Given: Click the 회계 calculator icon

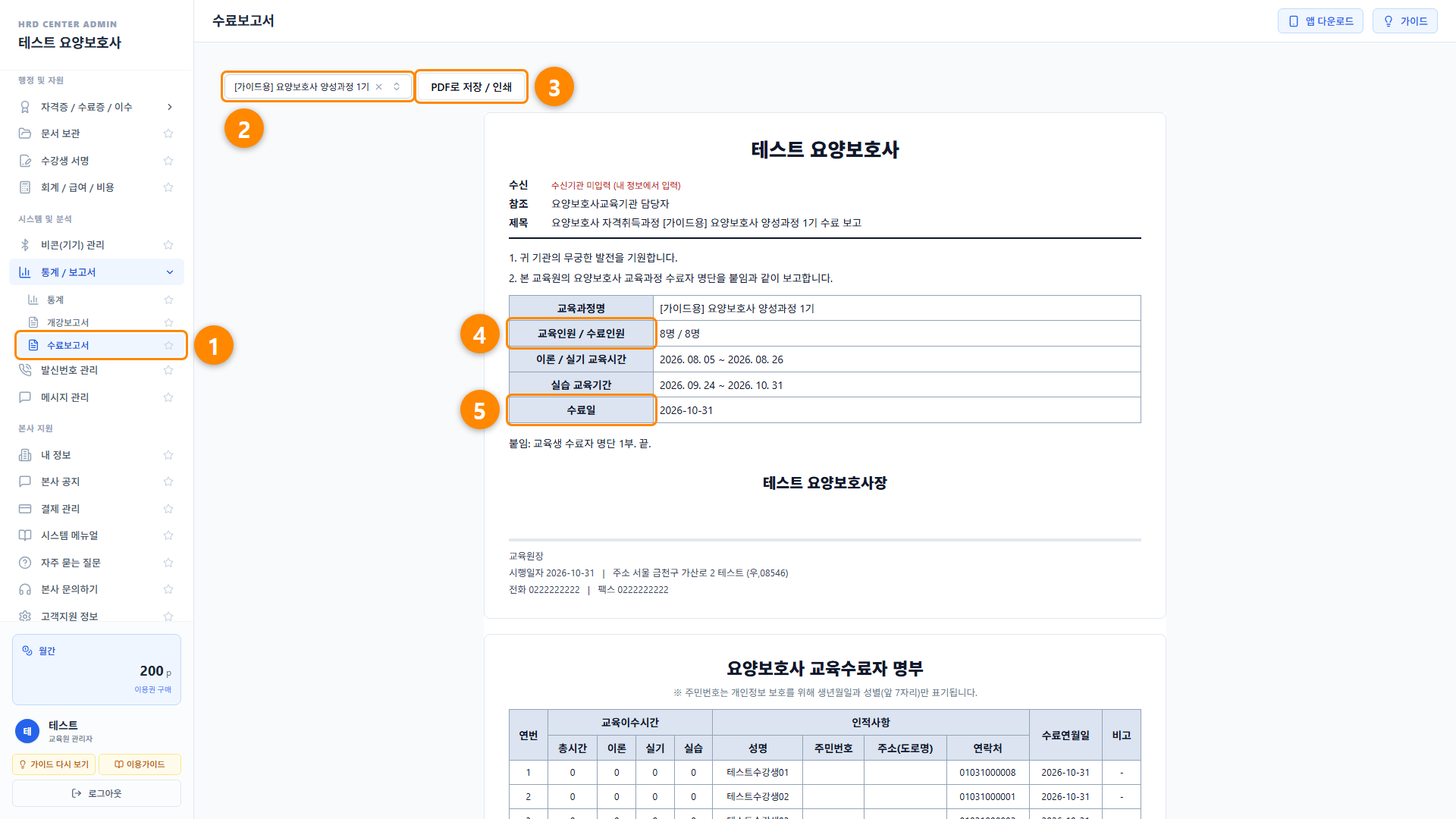Looking at the screenshot, I should [25, 187].
